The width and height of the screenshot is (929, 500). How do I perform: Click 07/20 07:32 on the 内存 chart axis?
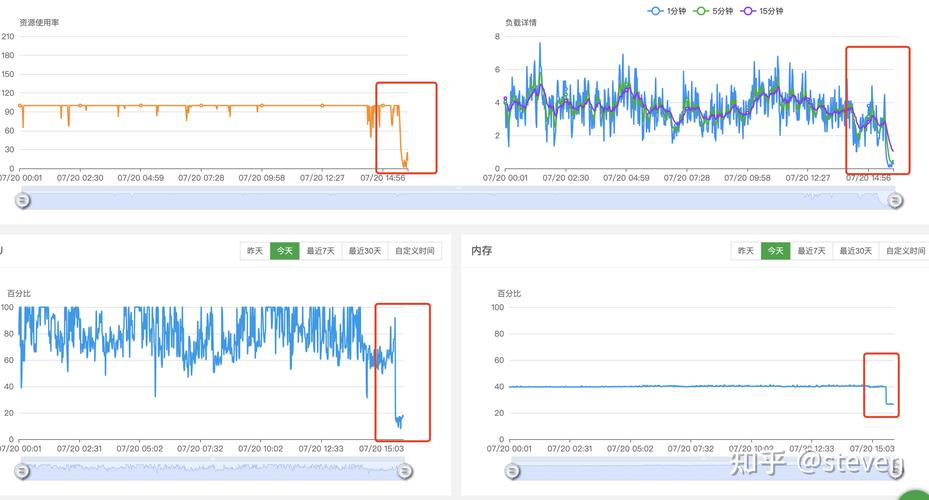coord(691,448)
